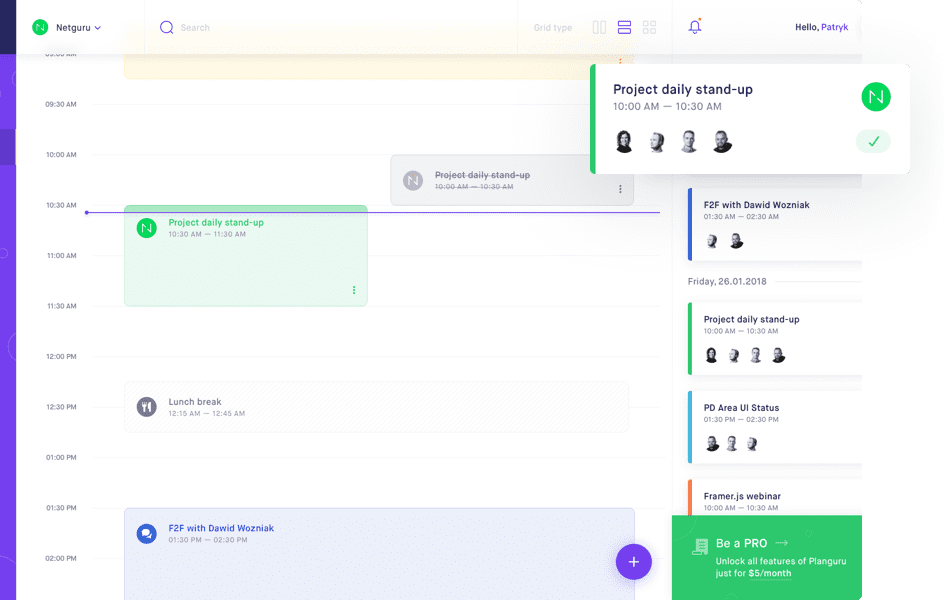Open F2F with Dawid Wozniak calendar event
The image size is (945, 600).
379,554
